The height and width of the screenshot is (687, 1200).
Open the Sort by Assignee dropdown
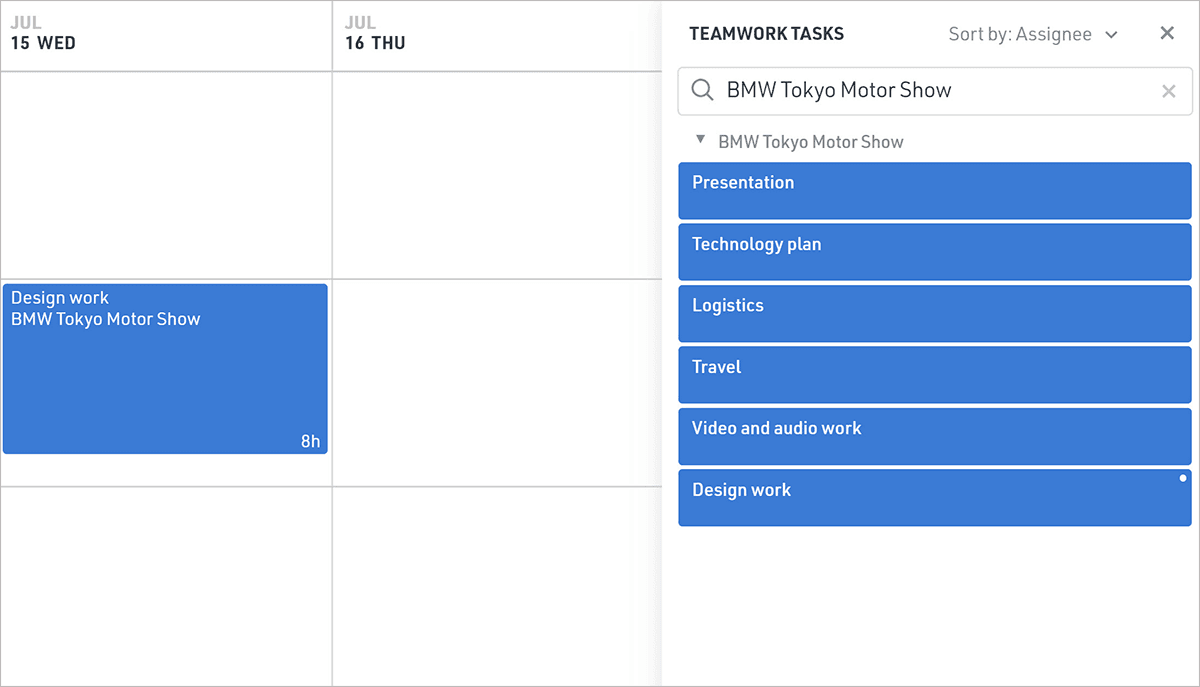pyautogui.click(x=1033, y=35)
